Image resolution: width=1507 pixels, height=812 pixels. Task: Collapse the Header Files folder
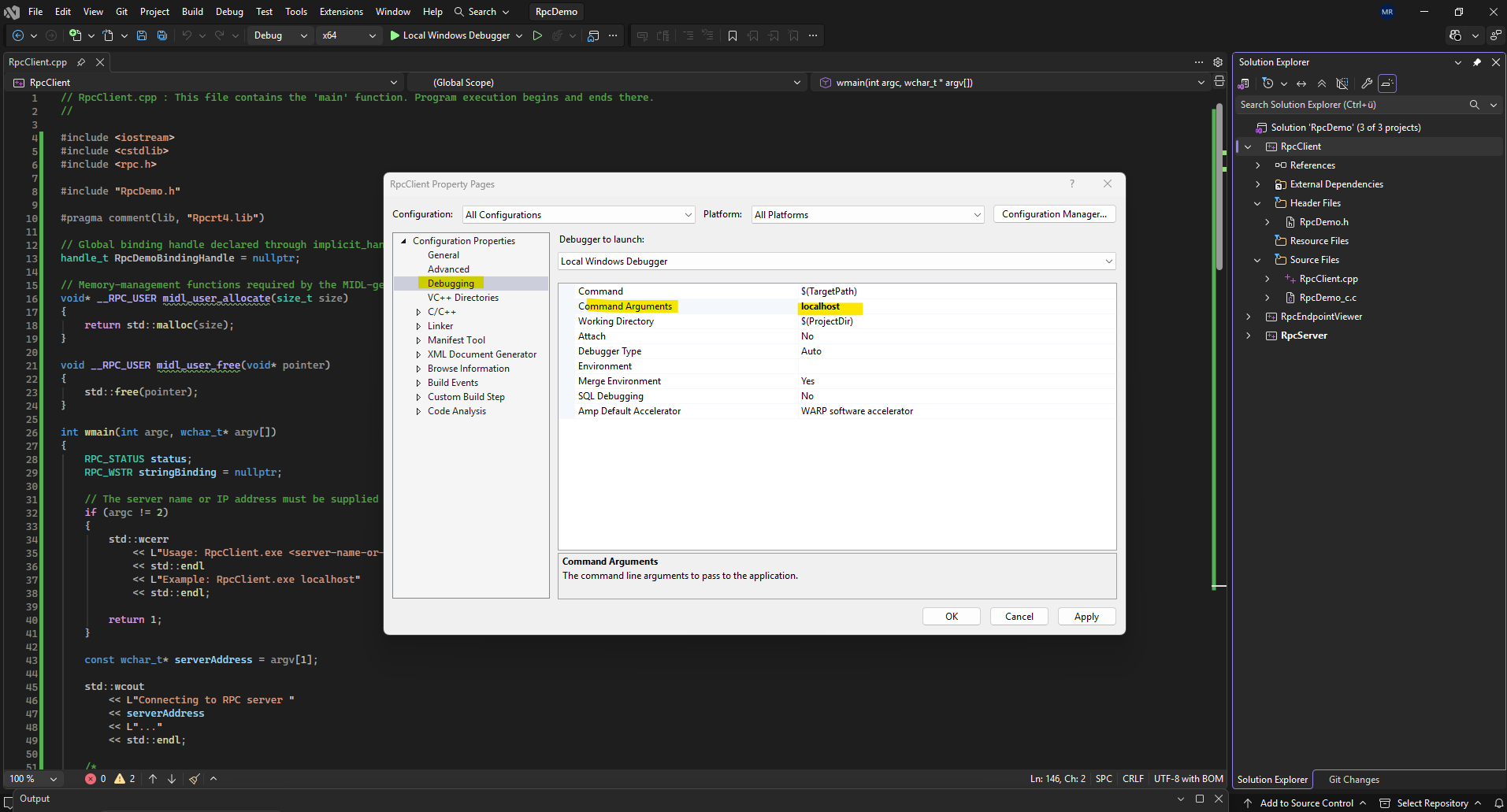(1257, 203)
